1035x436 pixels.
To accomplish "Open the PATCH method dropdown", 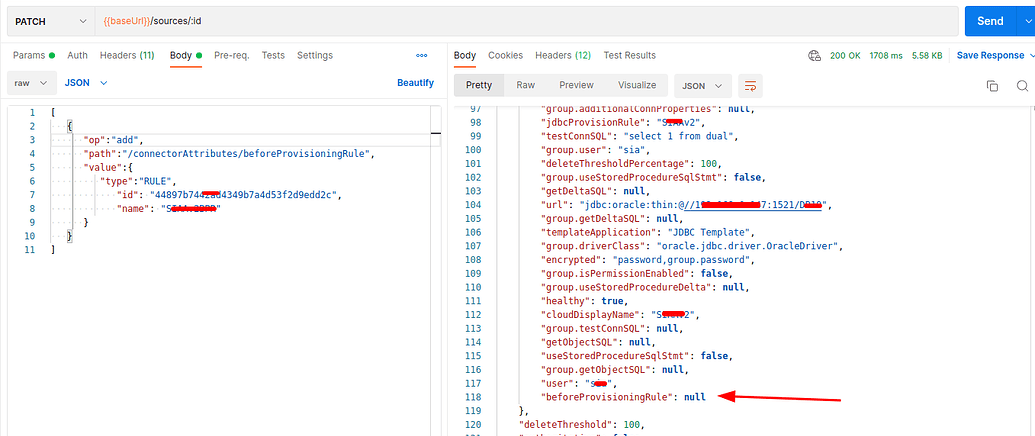I will pos(50,21).
